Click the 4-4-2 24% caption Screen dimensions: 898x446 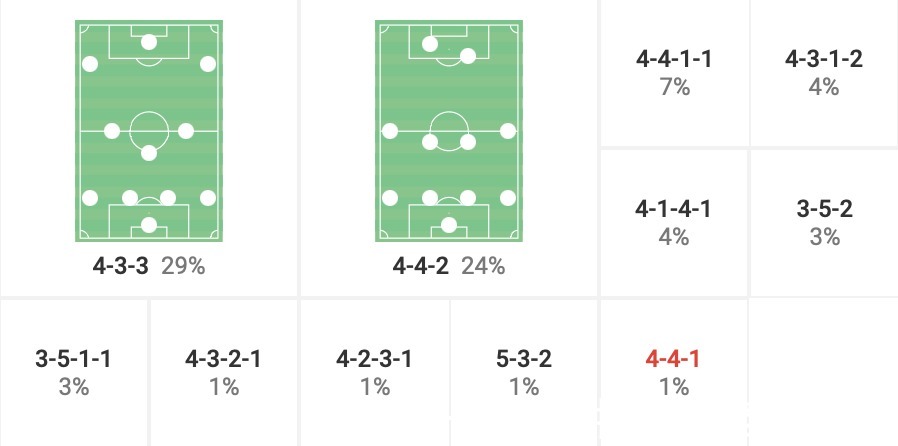pyautogui.click(x=449, y=267)
